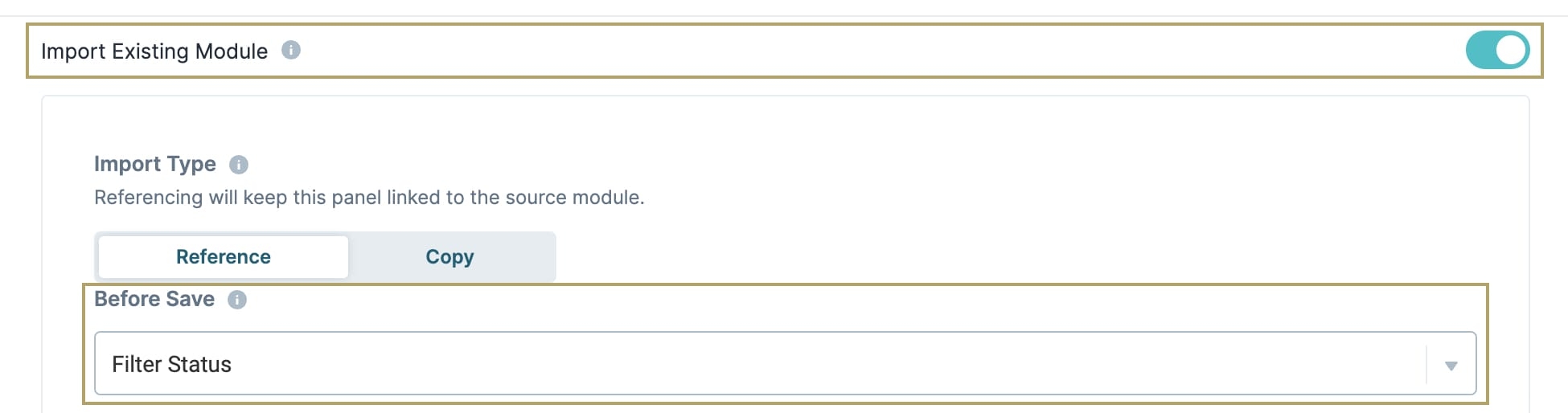Click the blank space in Import Existing Module row
The width and height of the screenshot is (1568, 413).
(x=876, y=51)
